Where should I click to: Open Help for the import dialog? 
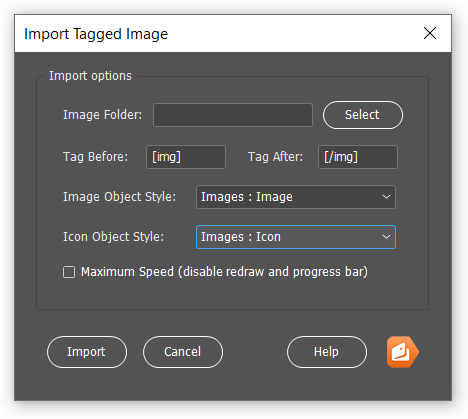click(327, 352)
